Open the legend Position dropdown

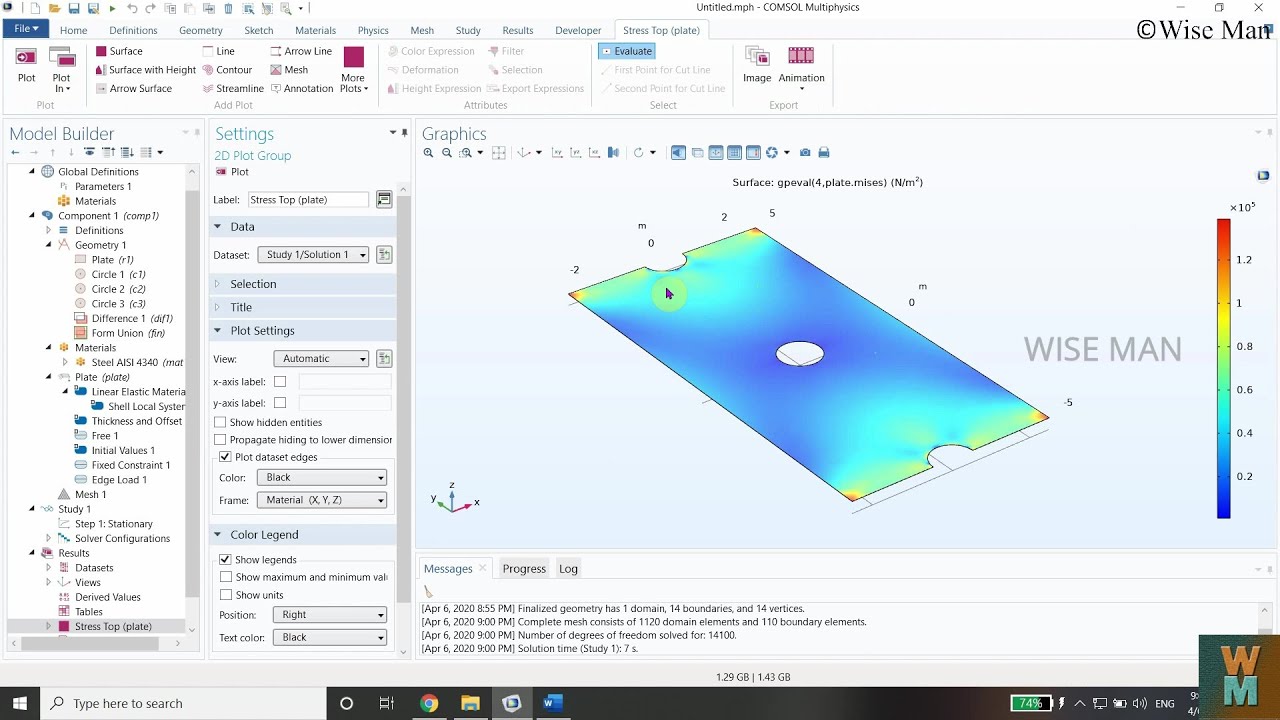coord(330,615)
